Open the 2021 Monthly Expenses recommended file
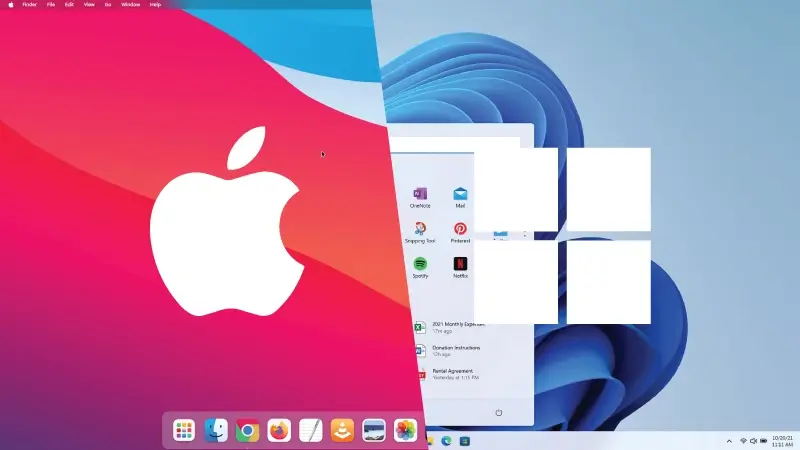800x450 pixels. click(x=448, y=327)
